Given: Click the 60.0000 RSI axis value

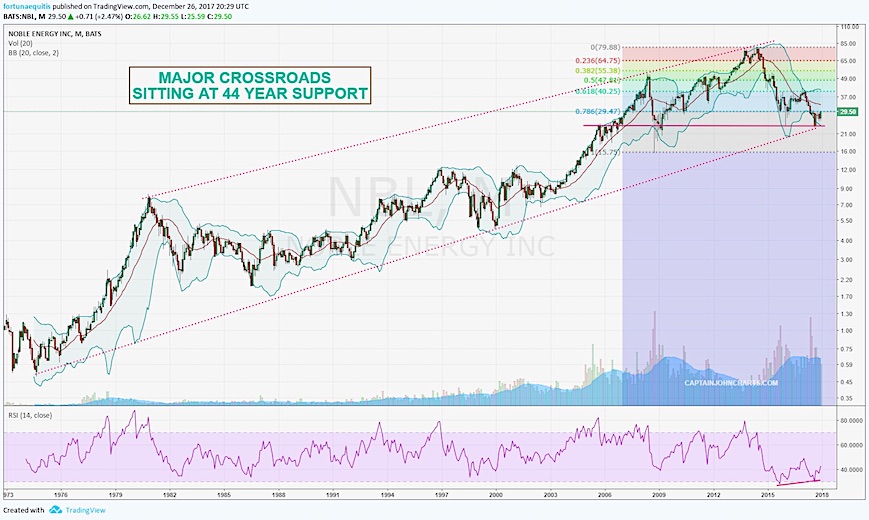Looking at the screenshot, I should [x=852, y=445].
